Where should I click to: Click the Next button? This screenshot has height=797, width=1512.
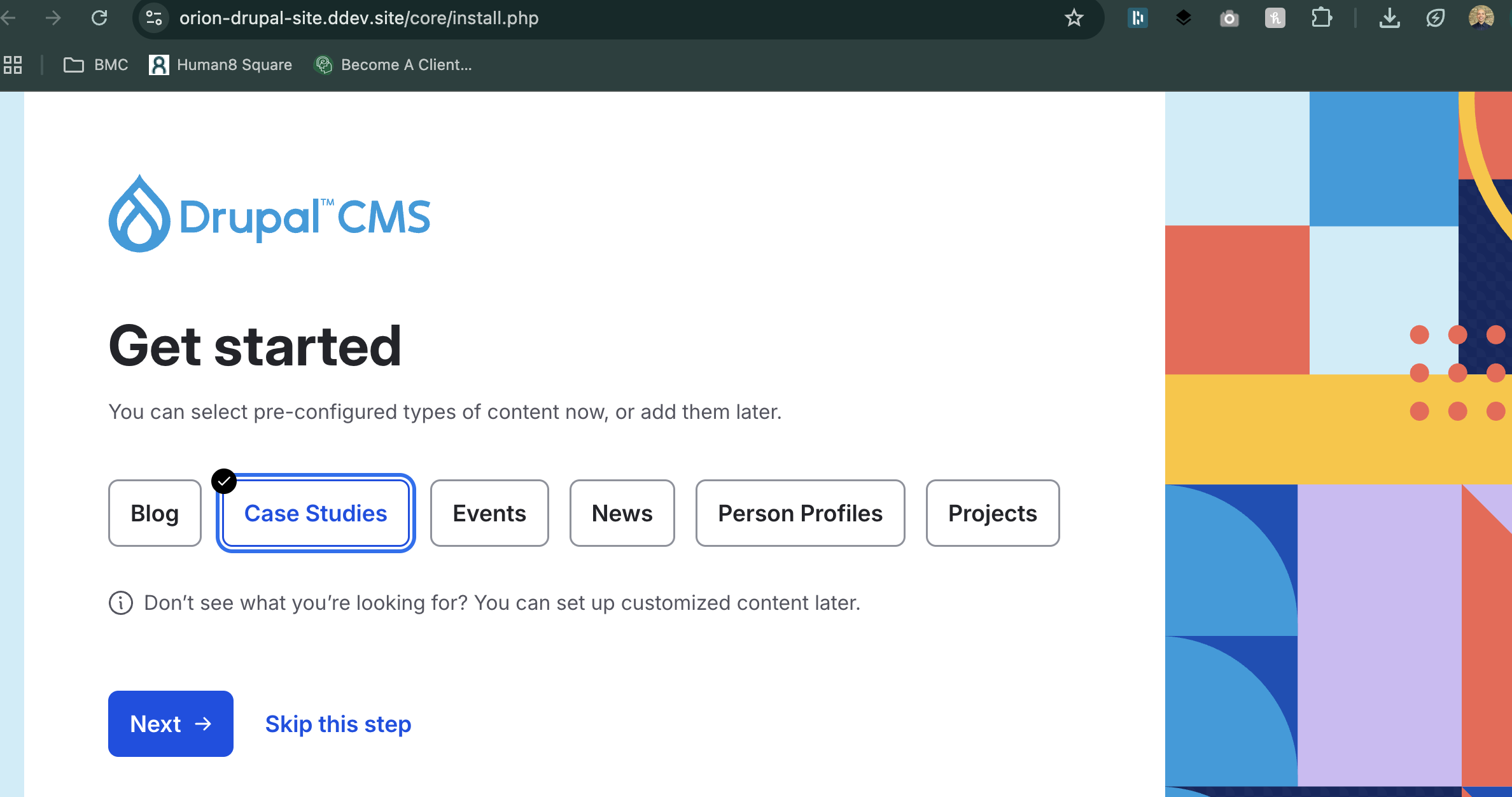point(171,724)
